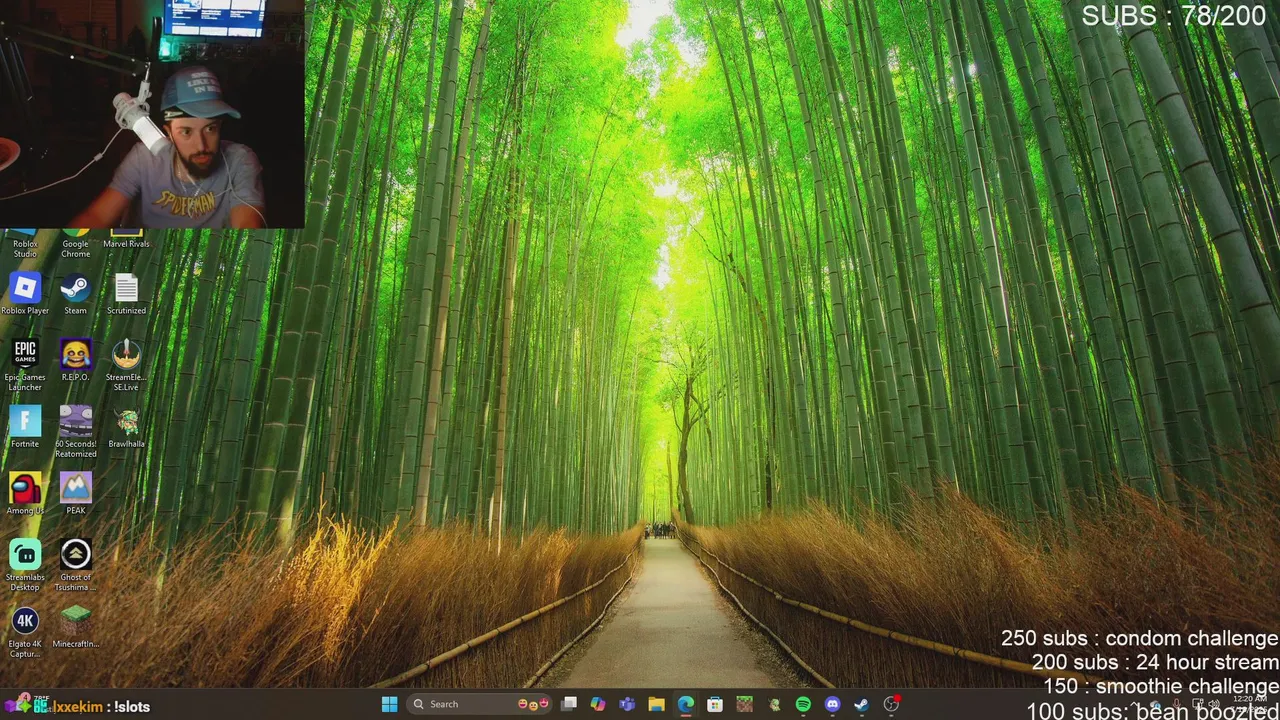
Task: Switch to Discord in the taskbar
Action: [x=832, y=704]
